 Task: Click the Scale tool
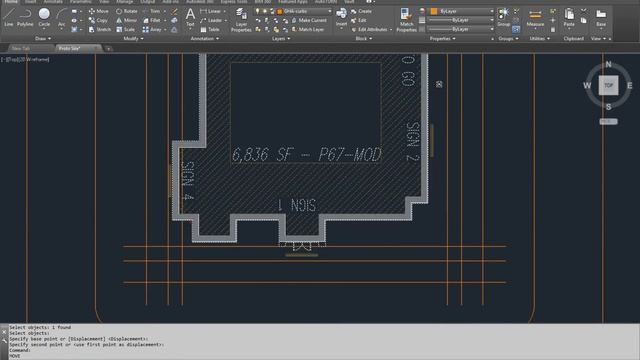point(125,29)
